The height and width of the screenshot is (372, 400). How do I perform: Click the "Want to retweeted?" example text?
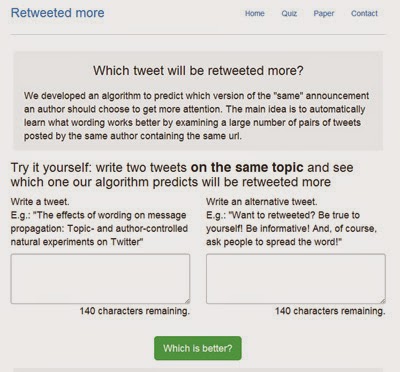coord(291,228)
